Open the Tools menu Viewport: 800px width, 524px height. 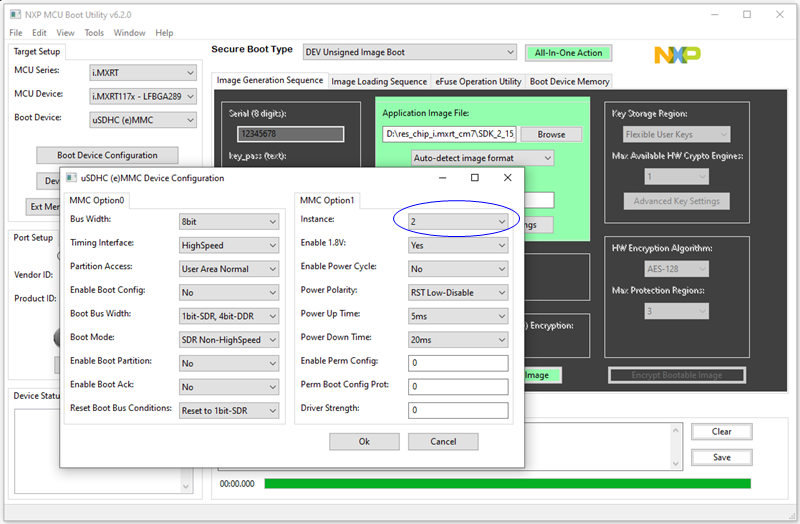tap(94, 33)
